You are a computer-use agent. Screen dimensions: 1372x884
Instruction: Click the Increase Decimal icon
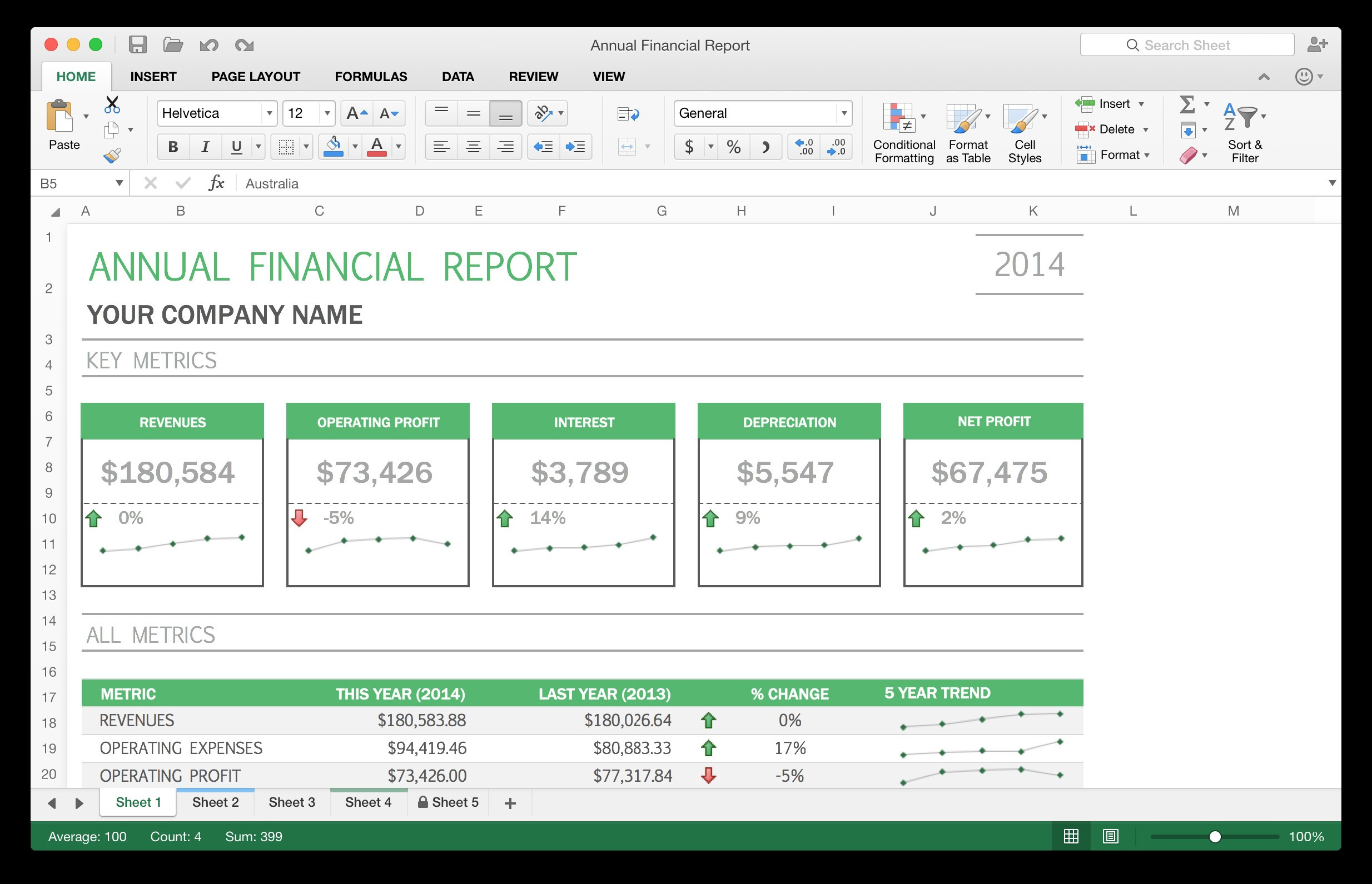point(803,146)
